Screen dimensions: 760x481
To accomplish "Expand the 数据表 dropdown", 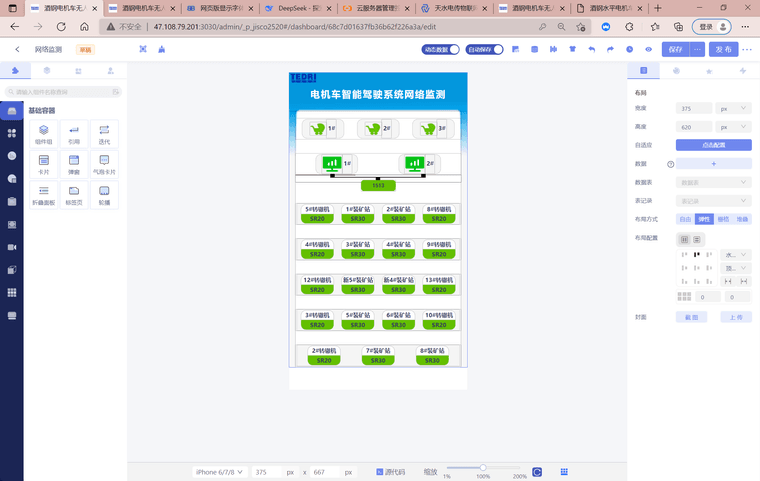I will [712, 182].
